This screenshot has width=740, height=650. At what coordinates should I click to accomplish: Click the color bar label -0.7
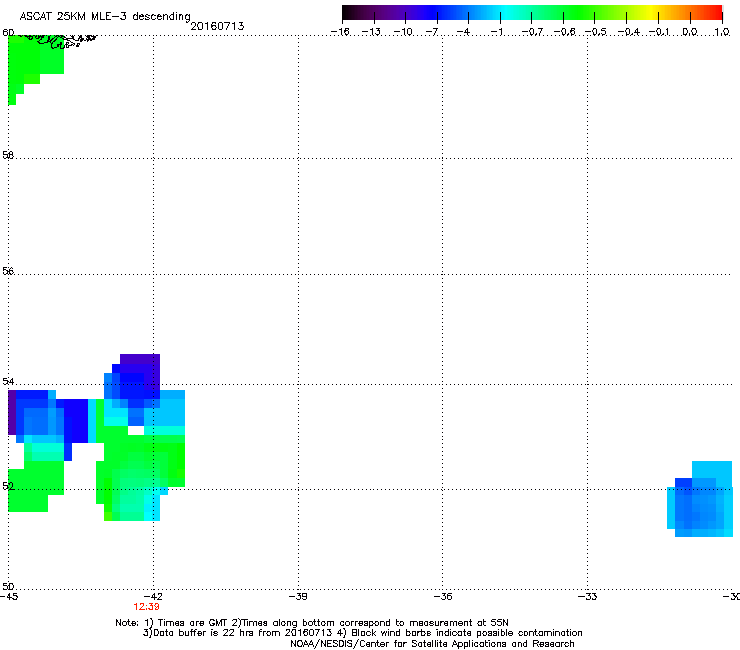tap(532, 32)
